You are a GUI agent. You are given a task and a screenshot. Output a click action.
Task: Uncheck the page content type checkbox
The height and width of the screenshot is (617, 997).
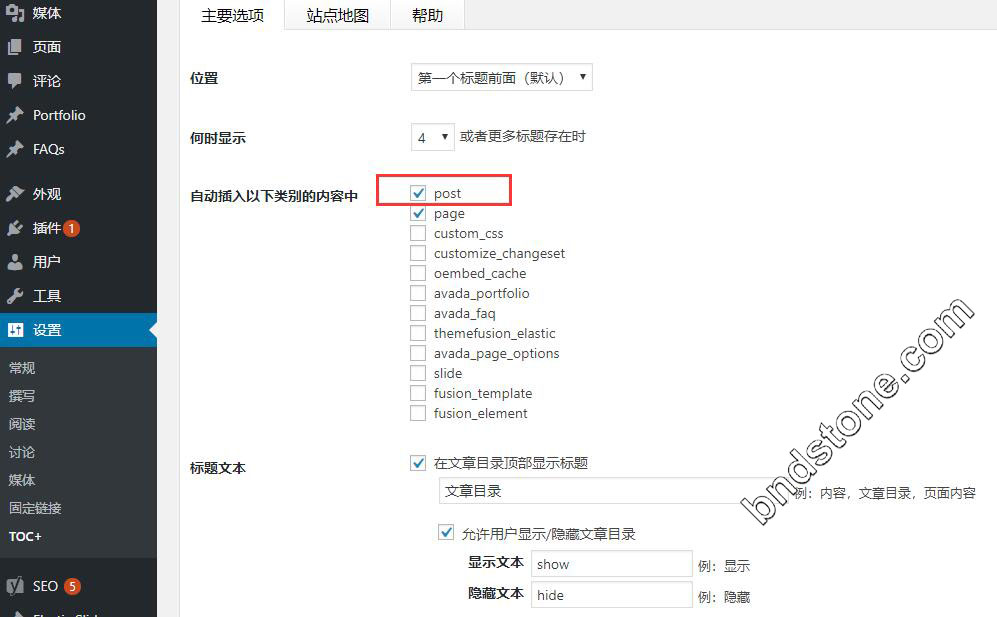pyautogui.click(x=418, y=213)
